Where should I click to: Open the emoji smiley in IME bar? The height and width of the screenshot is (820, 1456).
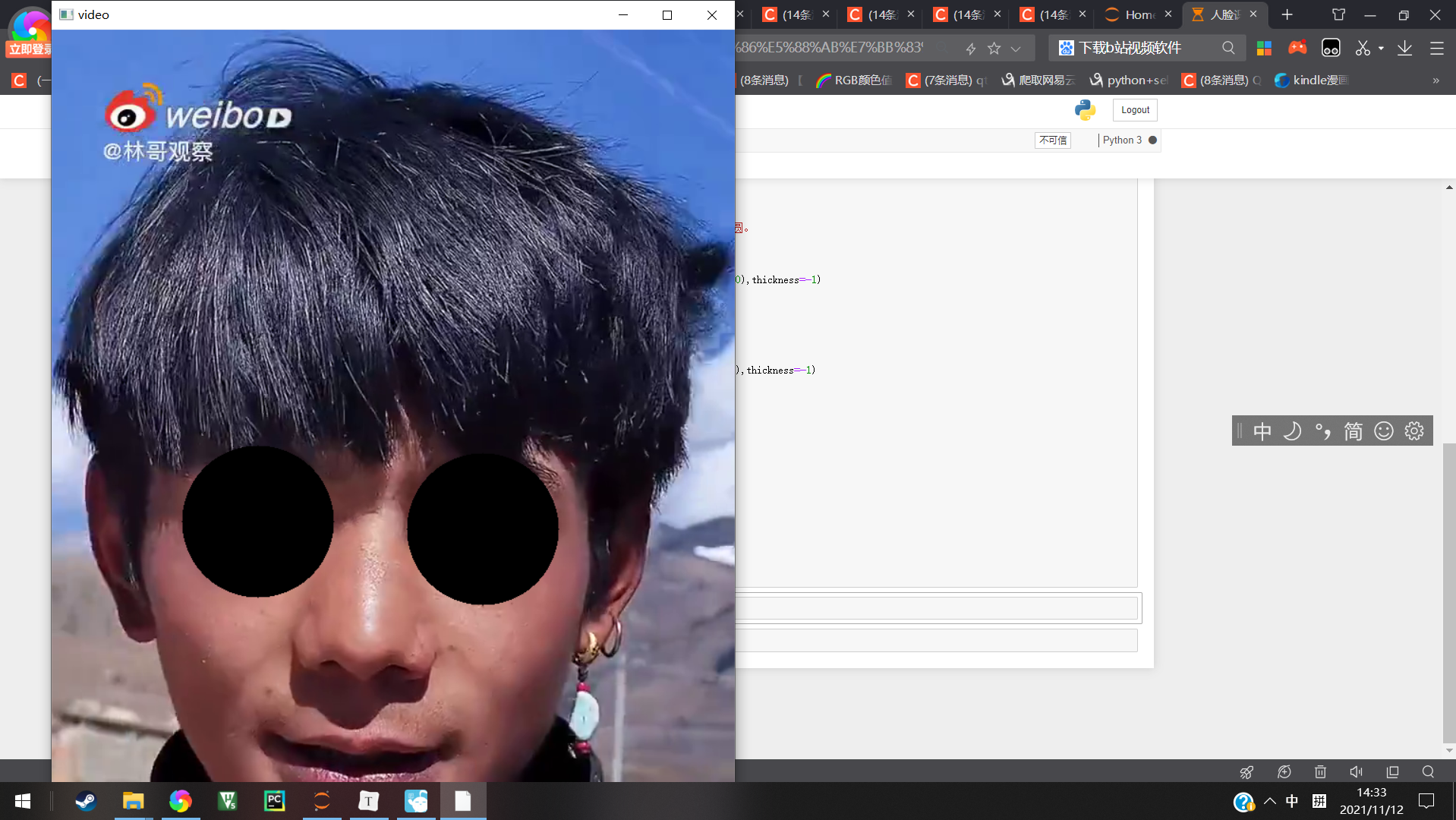pyautogui.click(x=1384, y=431)
